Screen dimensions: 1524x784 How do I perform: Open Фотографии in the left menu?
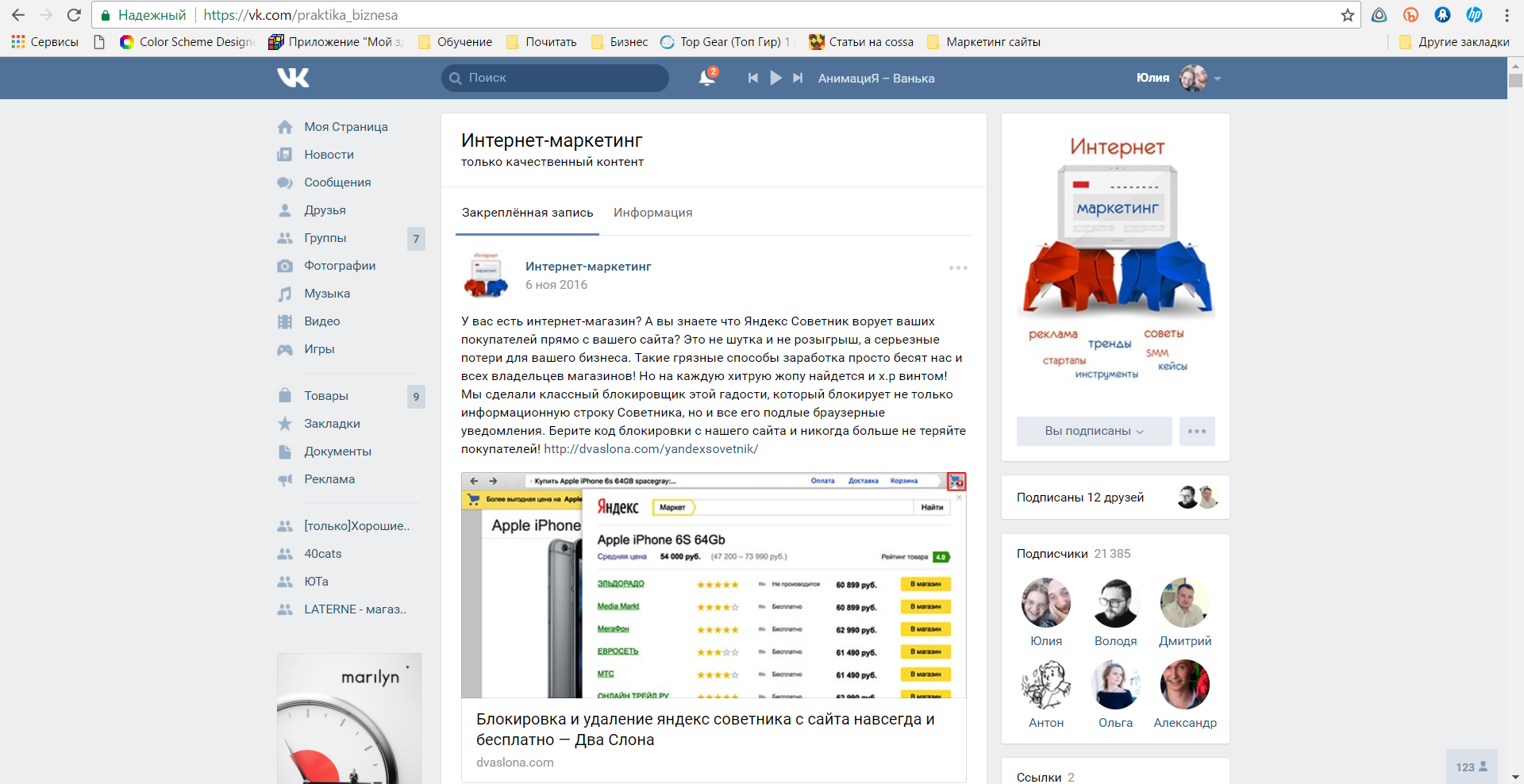[340, 266]
